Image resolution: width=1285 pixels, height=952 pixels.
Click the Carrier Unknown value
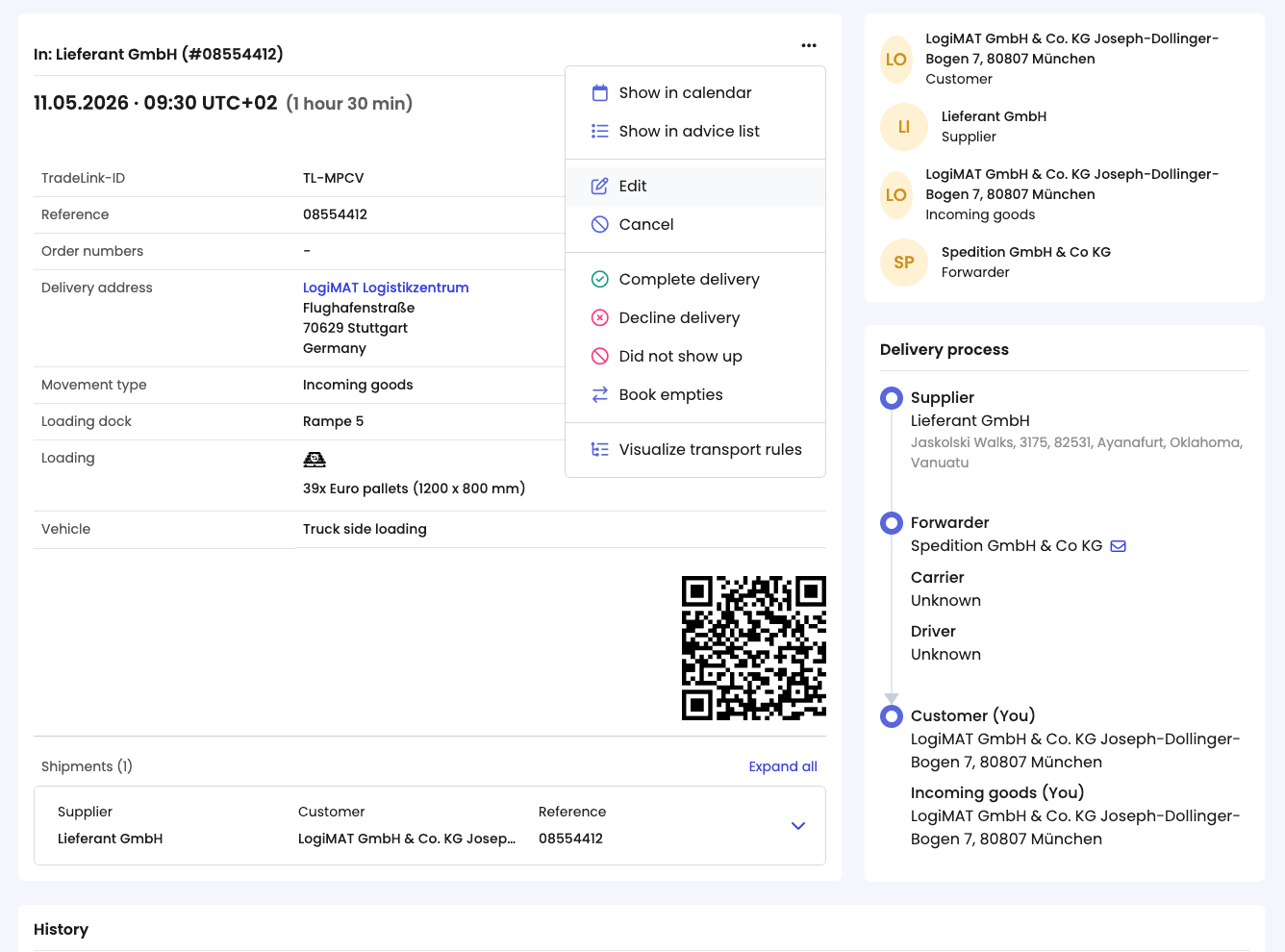point(946,601)
